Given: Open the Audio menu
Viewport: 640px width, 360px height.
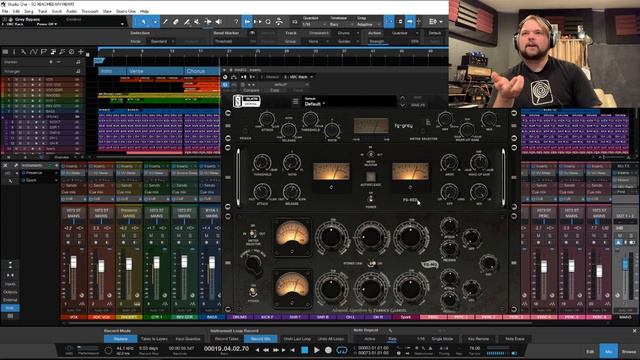Looking at the screenshot, I should point(71,11).
